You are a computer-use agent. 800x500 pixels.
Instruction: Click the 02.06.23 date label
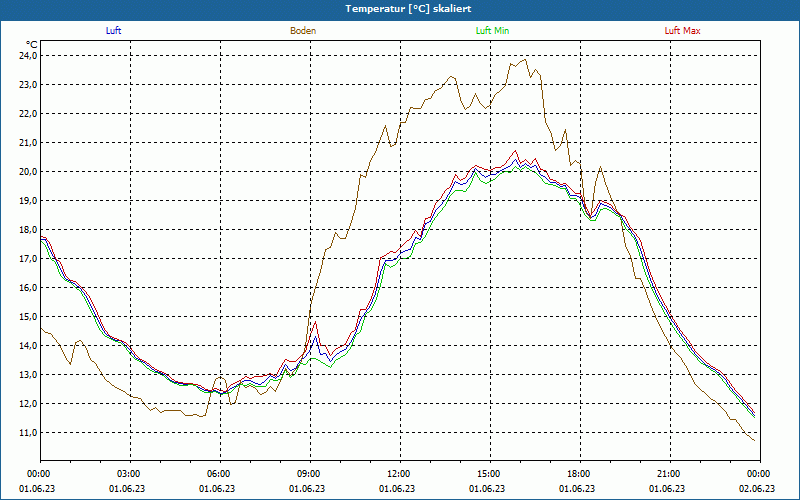[757, 488]
